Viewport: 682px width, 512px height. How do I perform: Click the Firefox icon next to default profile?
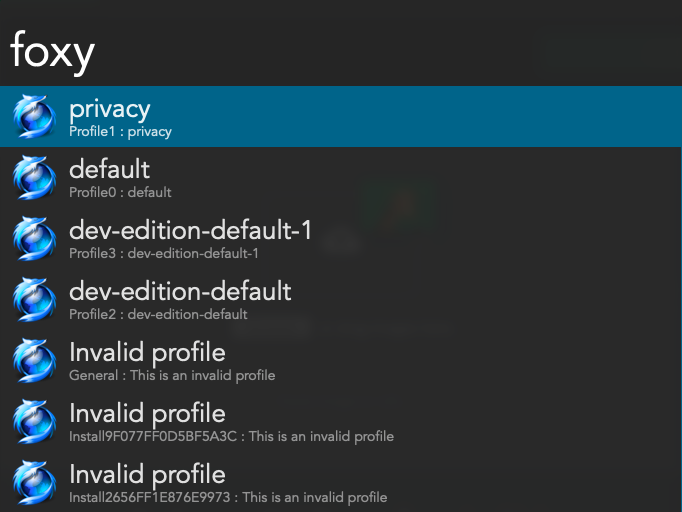(x=35, y=177)
